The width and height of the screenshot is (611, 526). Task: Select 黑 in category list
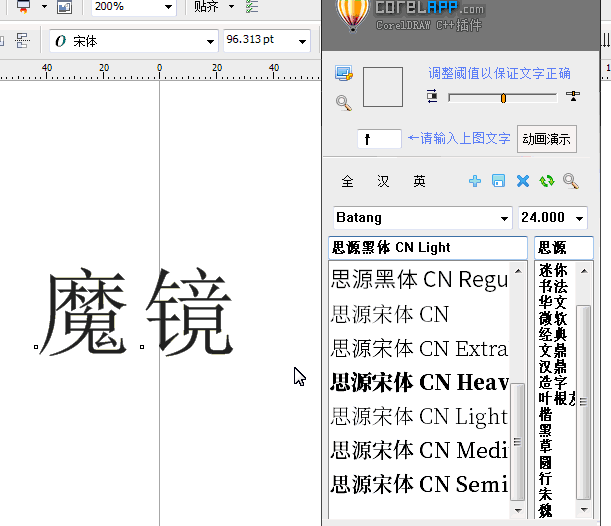546,431
